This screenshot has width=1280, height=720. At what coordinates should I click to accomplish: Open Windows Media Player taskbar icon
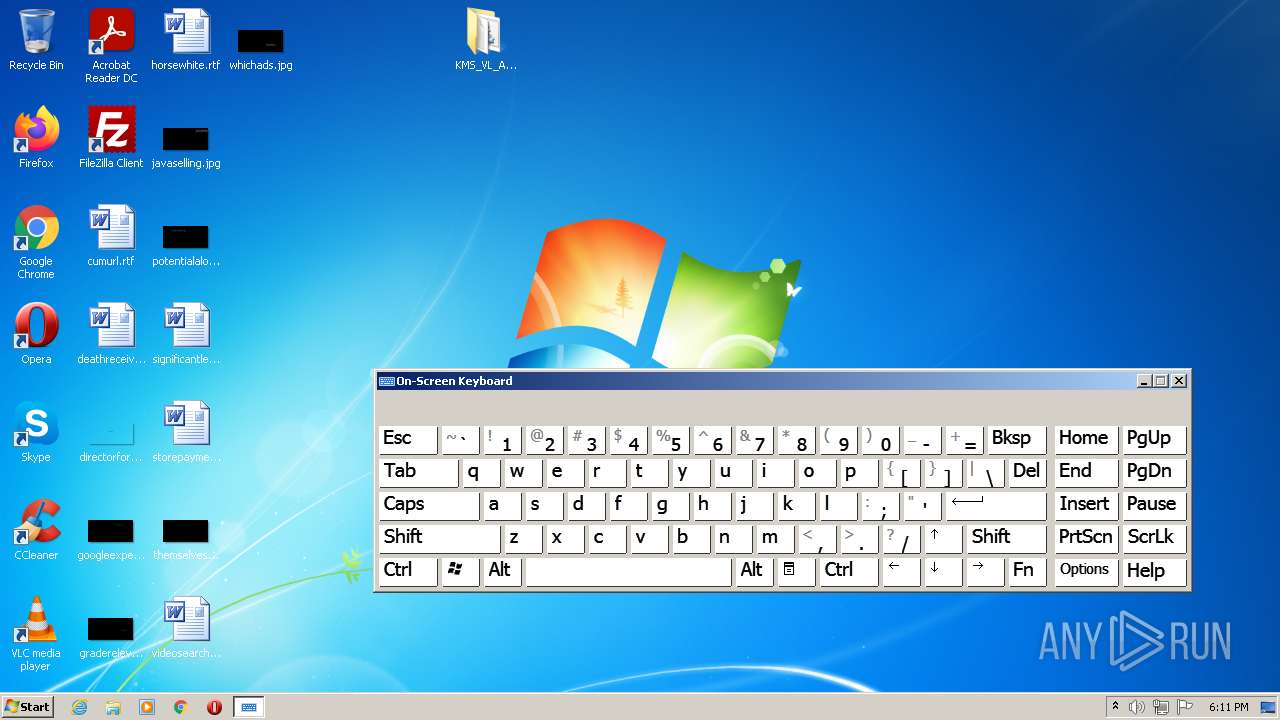tap(147, 707)
